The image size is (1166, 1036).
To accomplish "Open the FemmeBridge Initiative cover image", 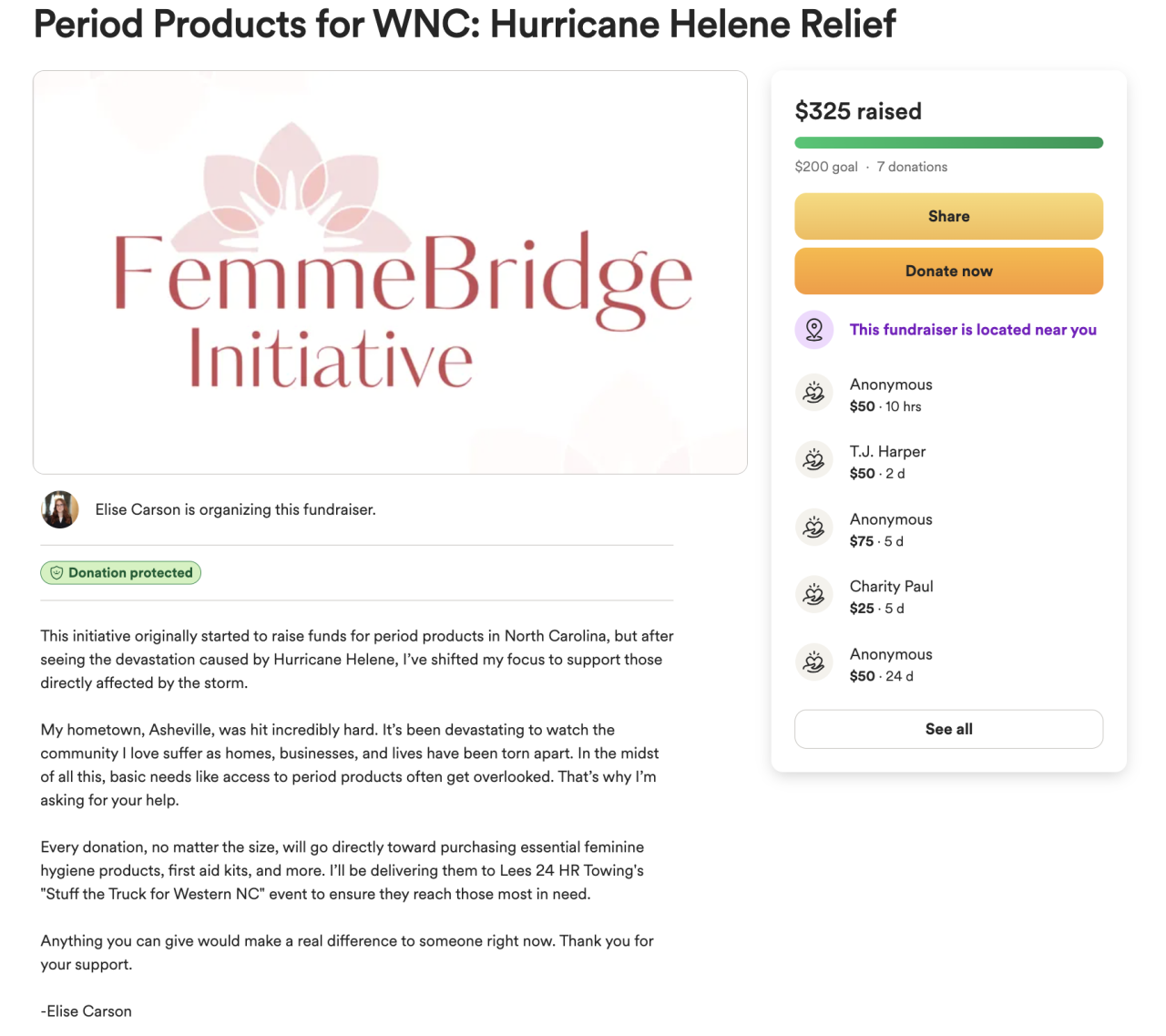I will pos(390,272).
